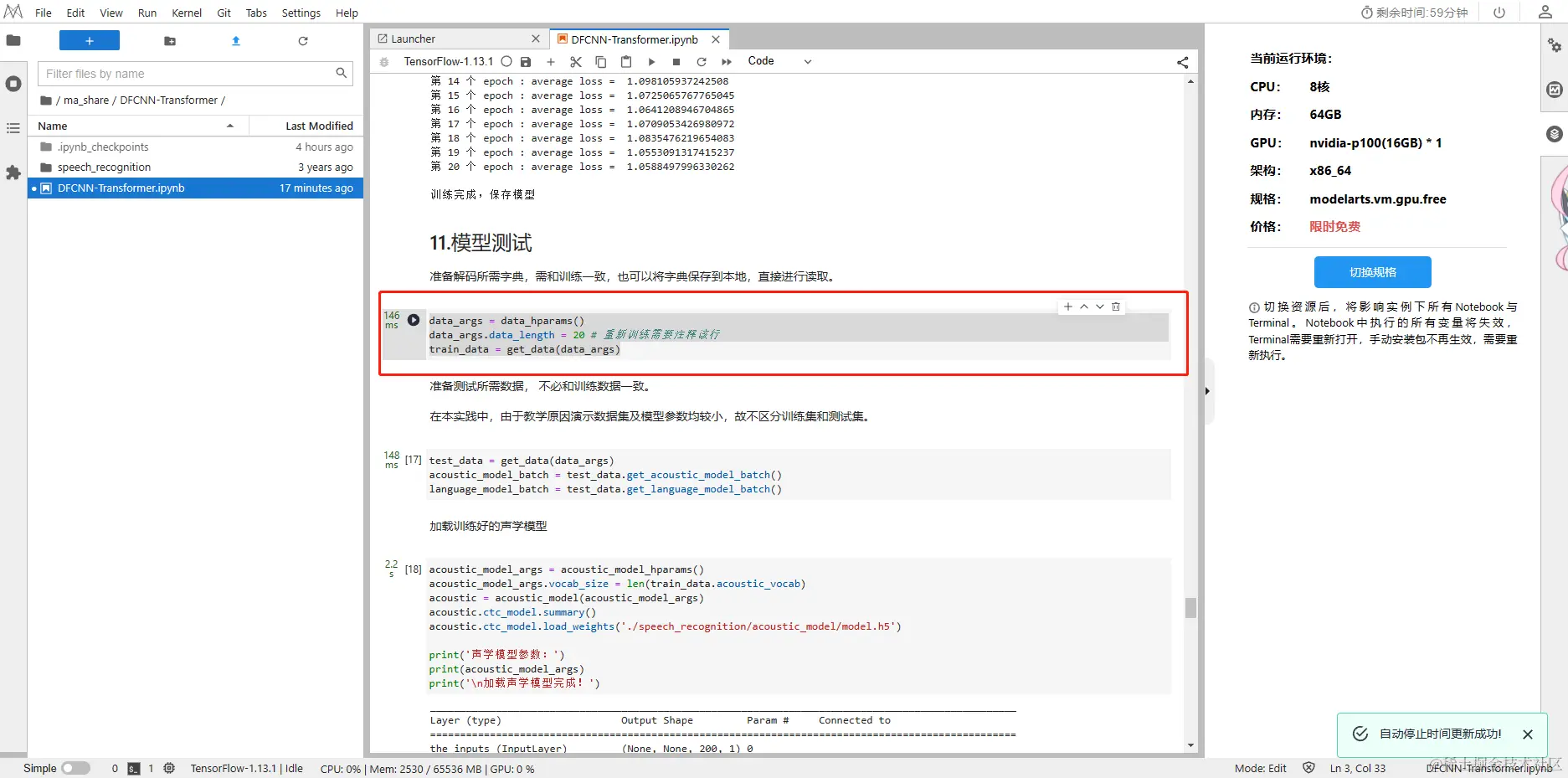Paste cell using the clipboard icon

pos(626,62)
